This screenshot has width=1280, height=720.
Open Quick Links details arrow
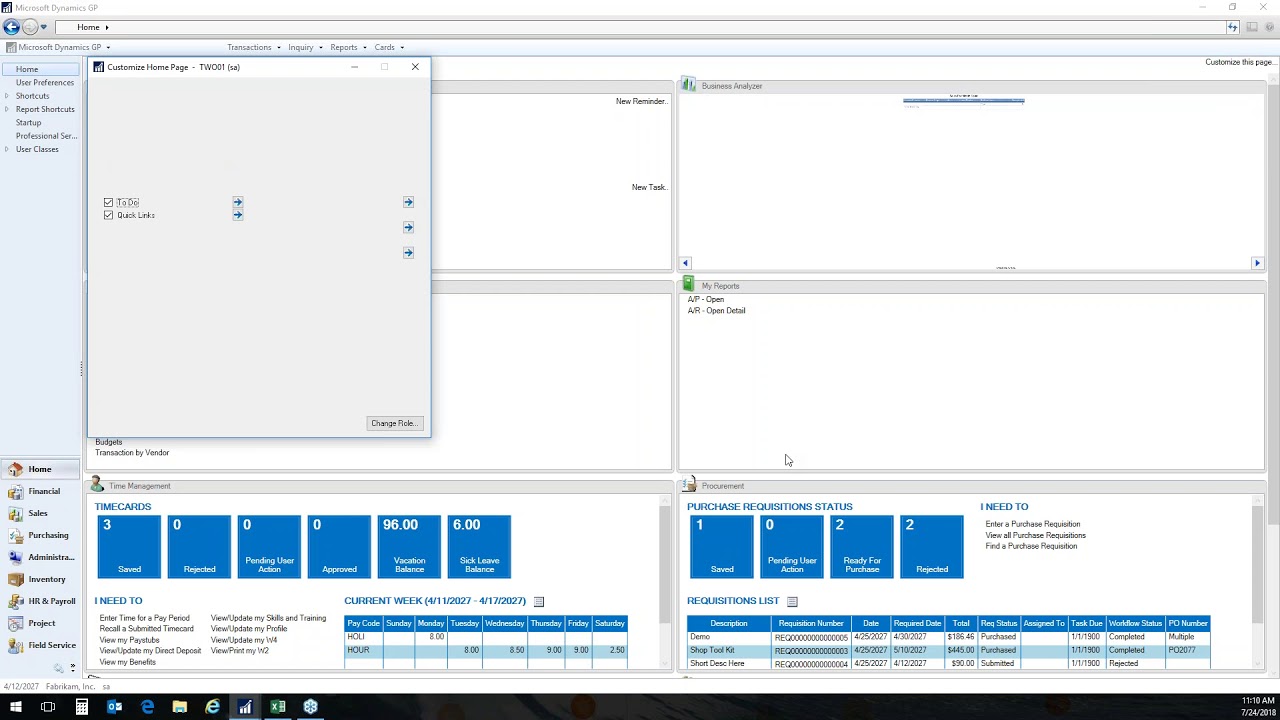click(238, 215)
